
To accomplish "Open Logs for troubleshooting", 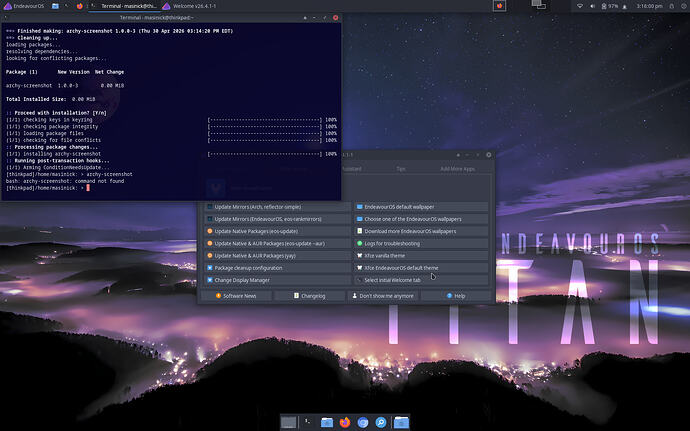I will [421, 243].
